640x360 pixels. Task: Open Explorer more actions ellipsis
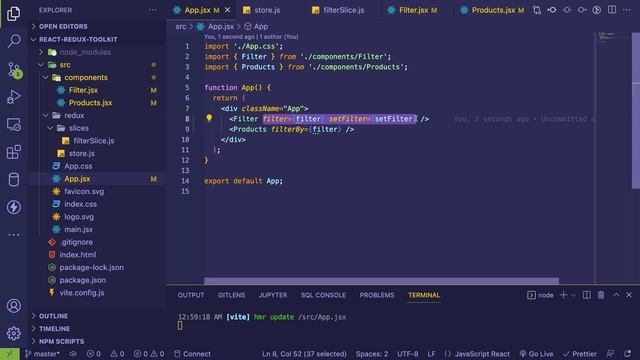[152, 10]
